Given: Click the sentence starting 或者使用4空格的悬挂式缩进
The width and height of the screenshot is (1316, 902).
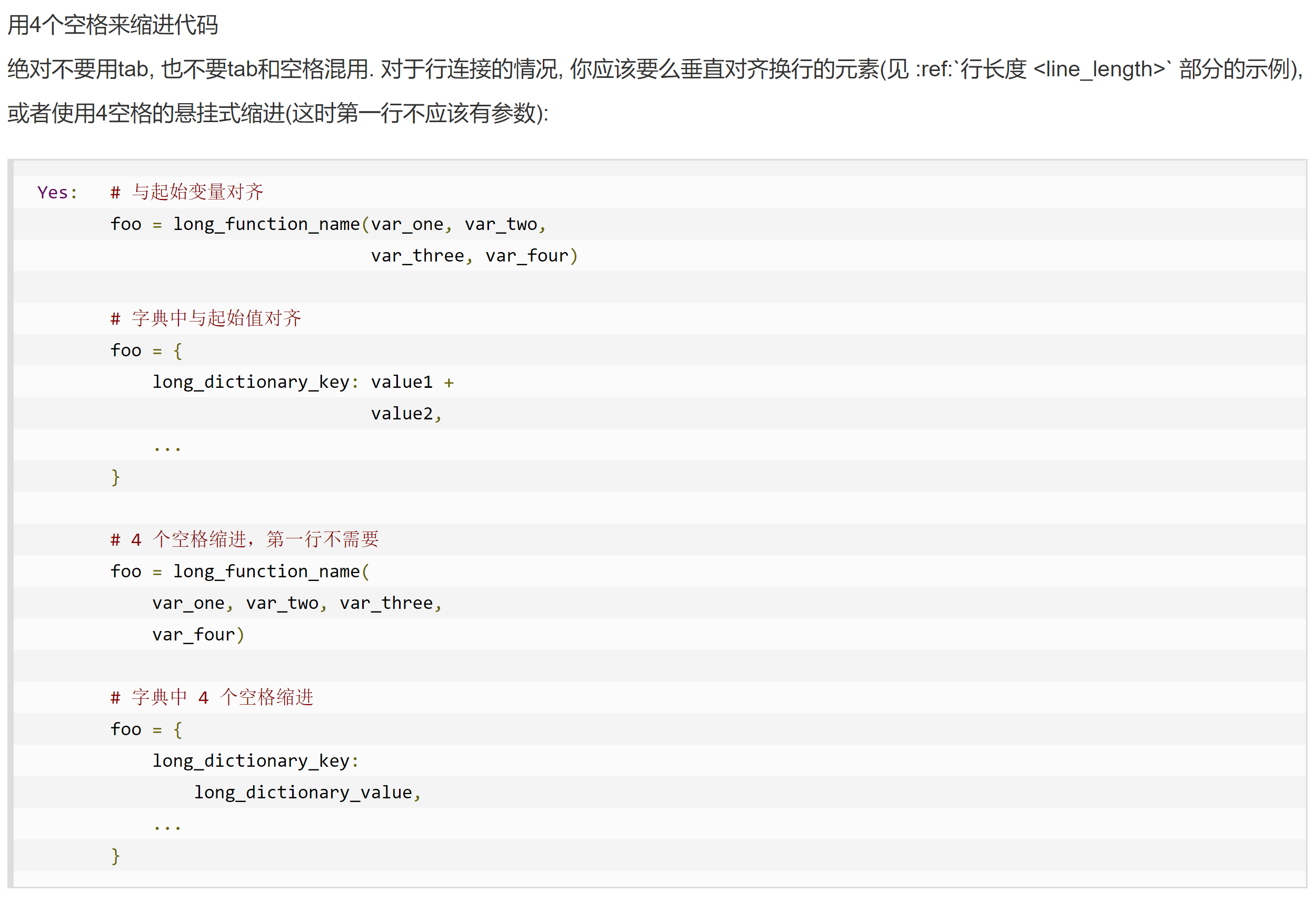Looking at the screenshot, I should click(x=277, y=113).
